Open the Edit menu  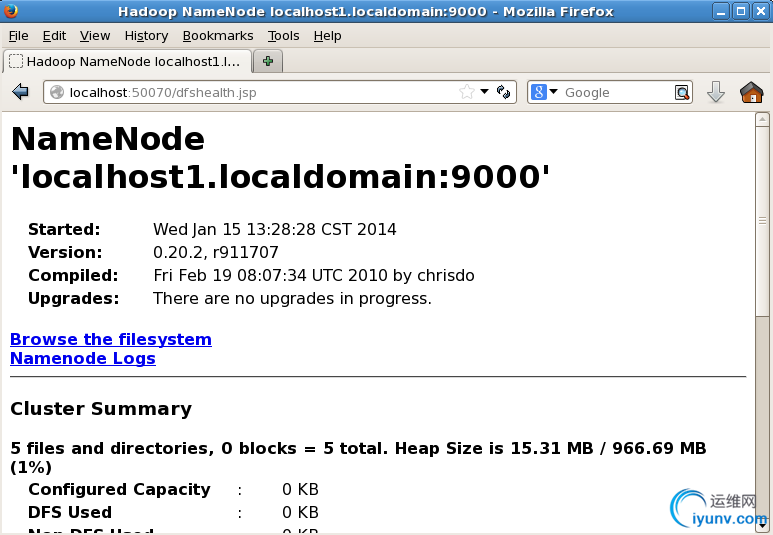[x=54, y=36]
